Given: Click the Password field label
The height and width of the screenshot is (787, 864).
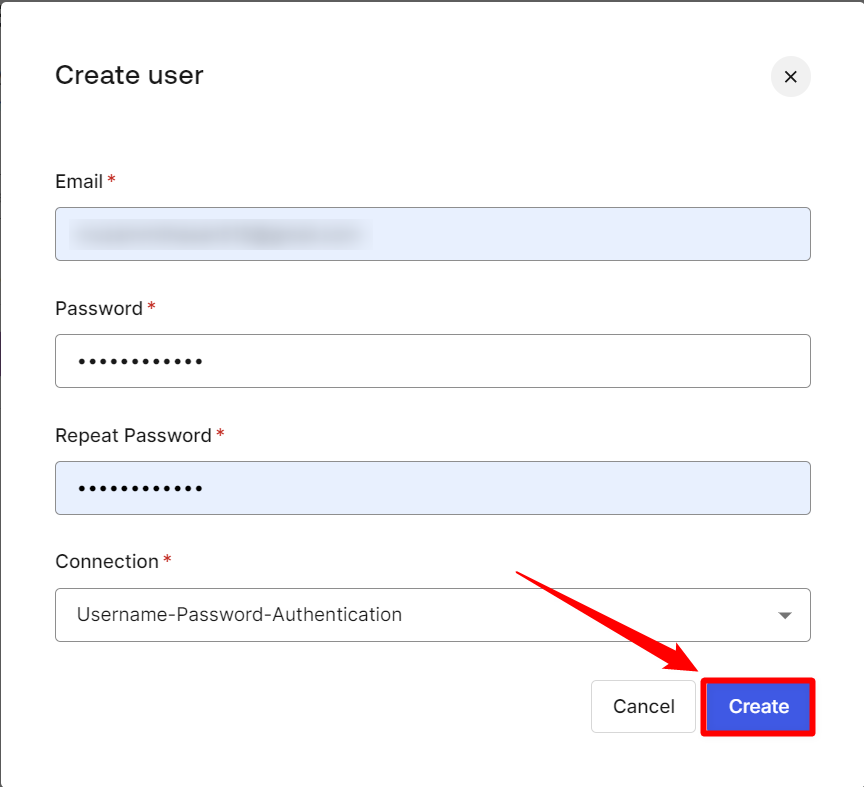Looking at the screenshot, I should click(x=99, y=309).
